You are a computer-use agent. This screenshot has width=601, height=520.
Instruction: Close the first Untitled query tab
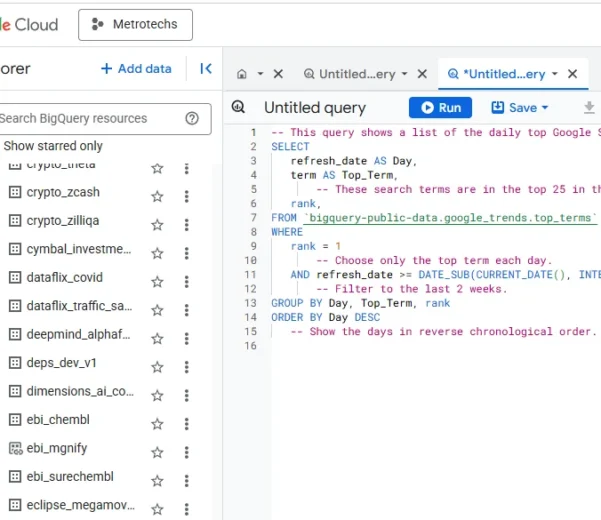click(x=422, y=74)
